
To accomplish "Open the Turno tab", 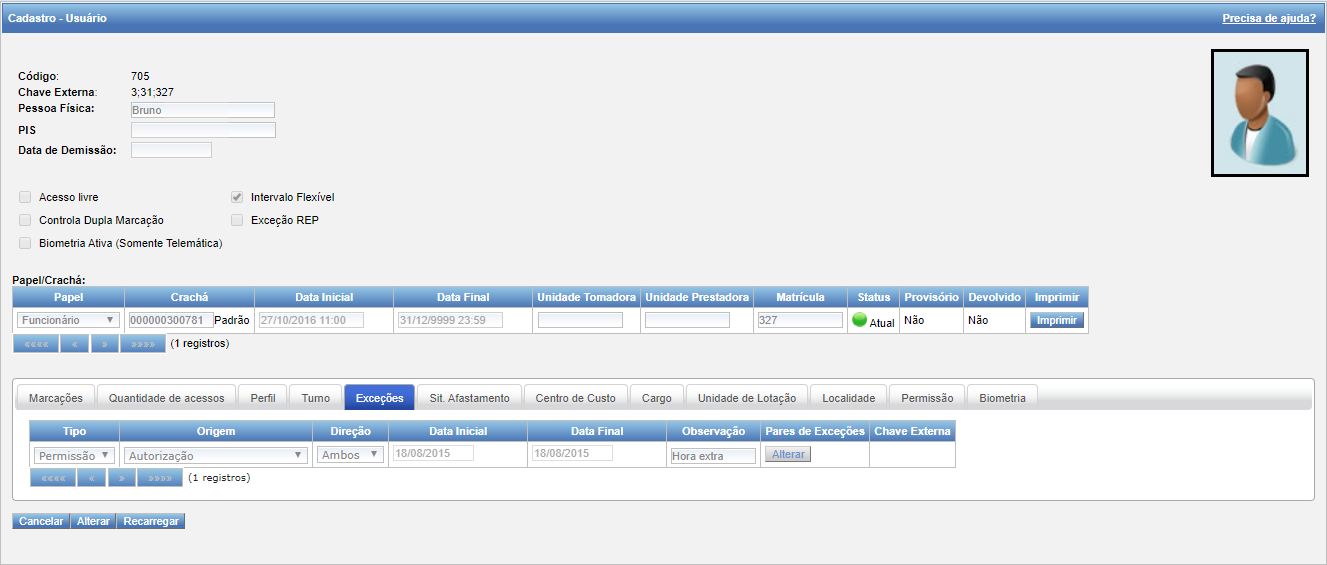I will [x=316, y=398].
